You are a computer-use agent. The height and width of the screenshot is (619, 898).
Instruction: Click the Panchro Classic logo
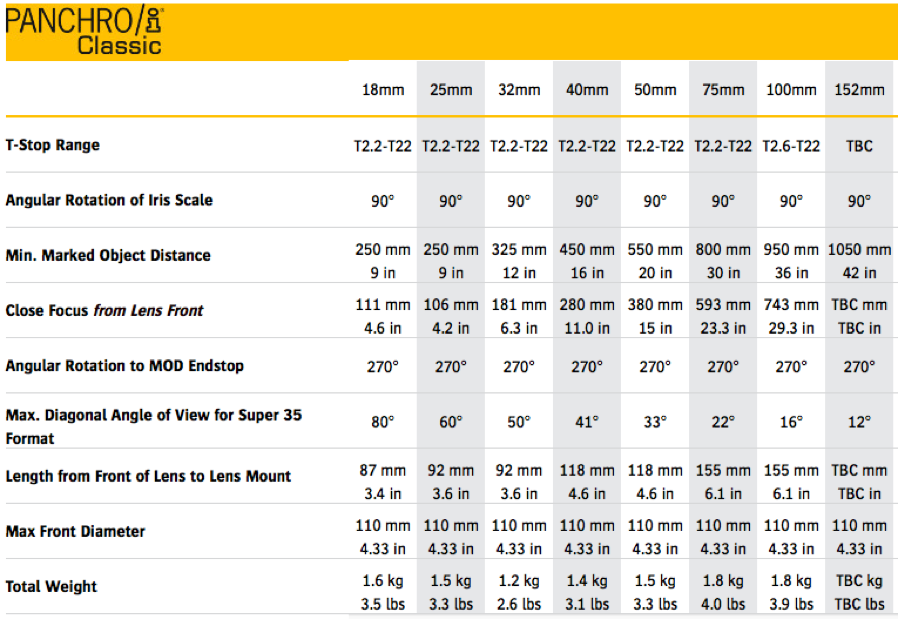(84, 31)
